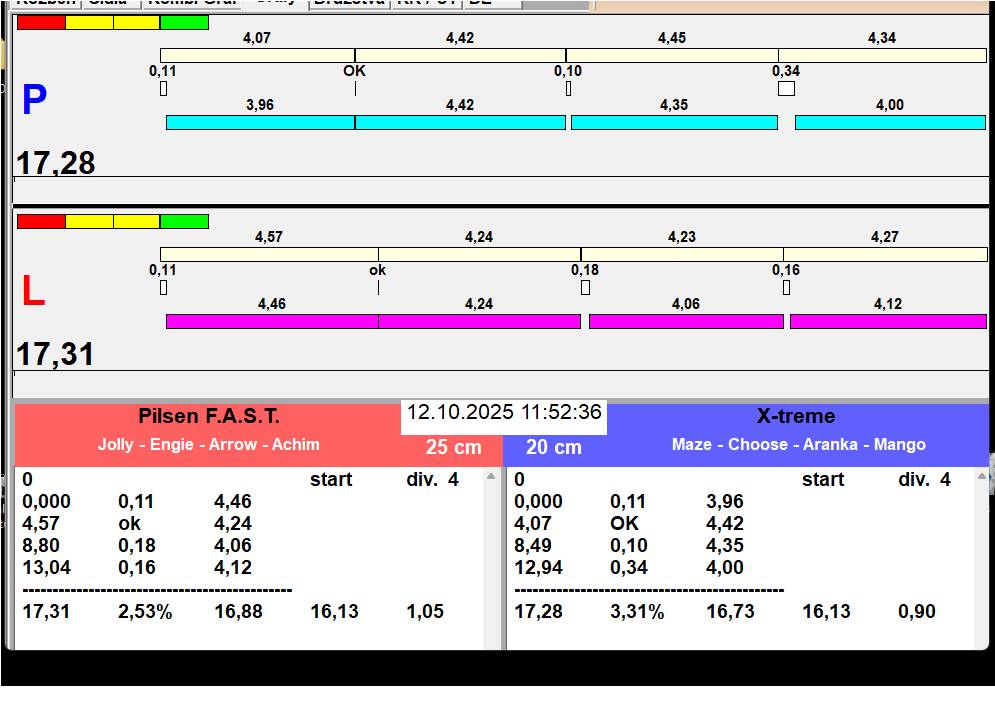Click the green start light in lane P

point(184,22)
